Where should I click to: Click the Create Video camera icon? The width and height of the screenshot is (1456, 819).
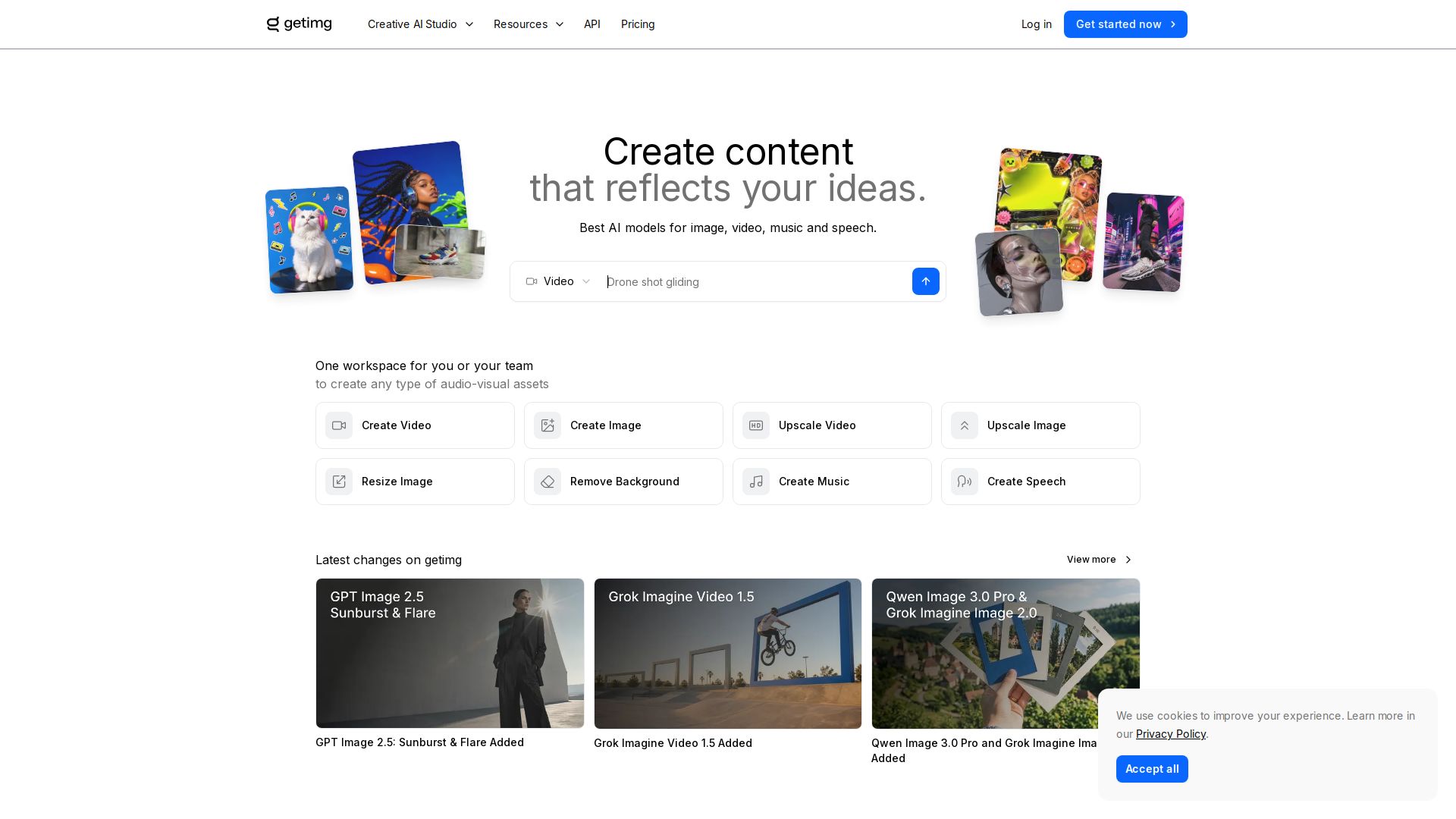coord(339,425)
